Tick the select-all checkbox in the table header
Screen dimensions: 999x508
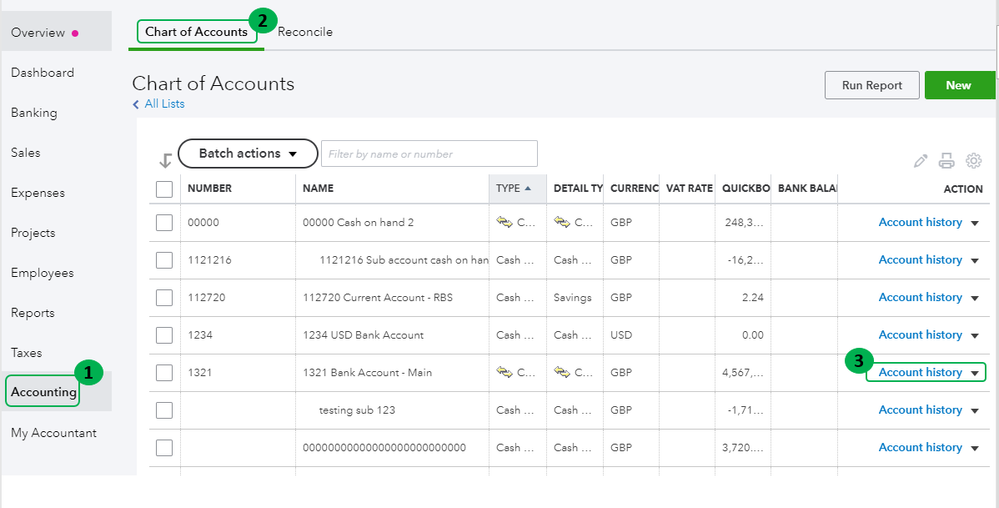(x=164, y=188)
